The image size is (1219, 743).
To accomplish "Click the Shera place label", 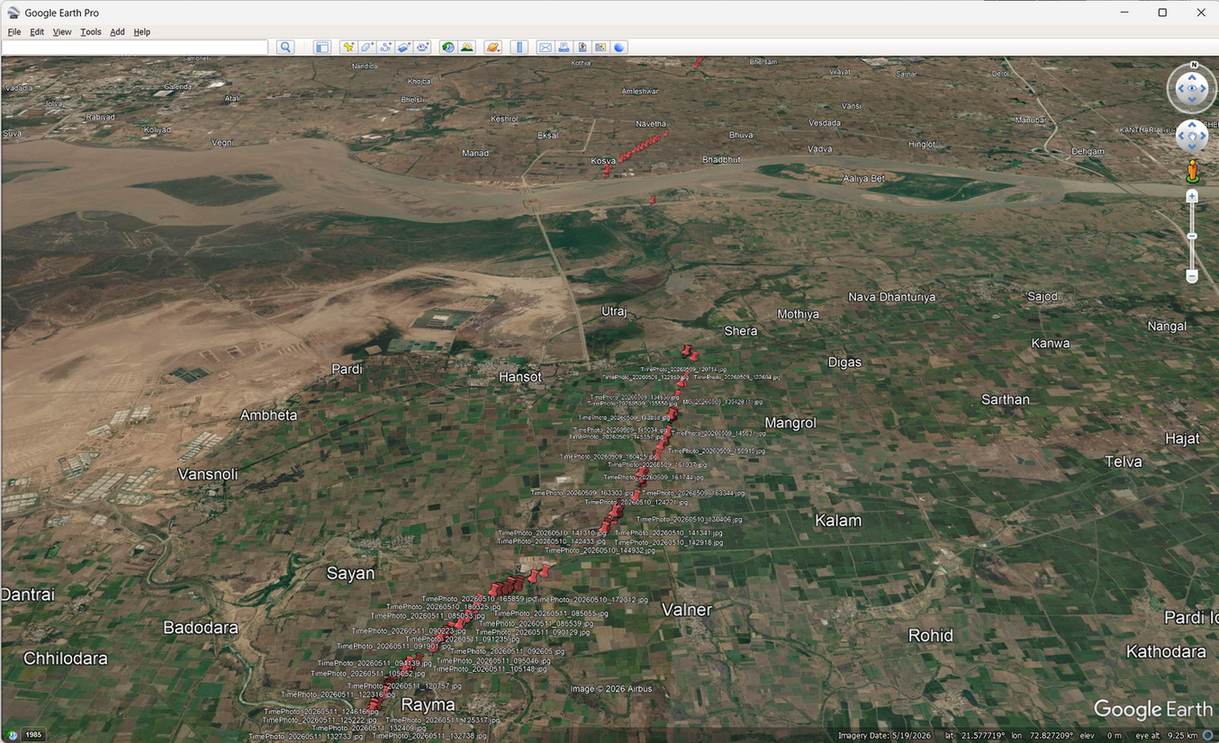I will click(x=741, y=331).
